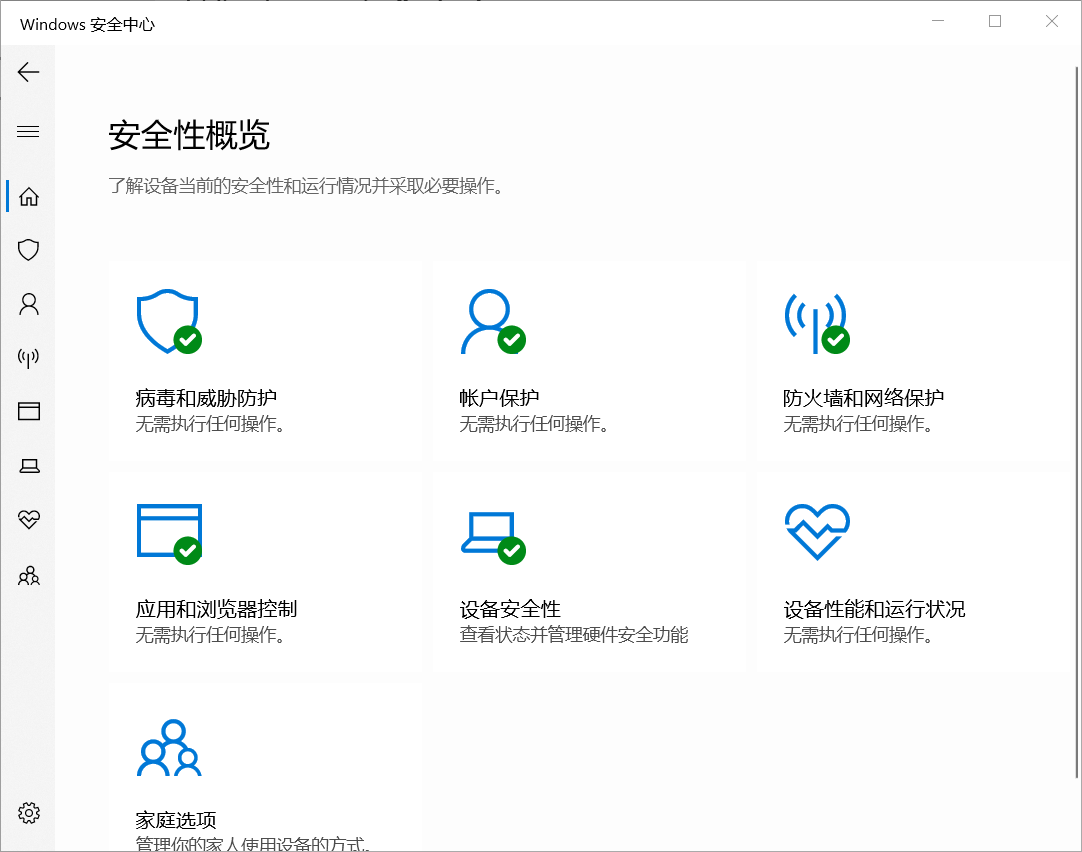The width and height of the screenshot is (1082, 852).
Task: Maximize the Windows 安全中心 window
Action: pyautogui.click(x=995, y=21)
